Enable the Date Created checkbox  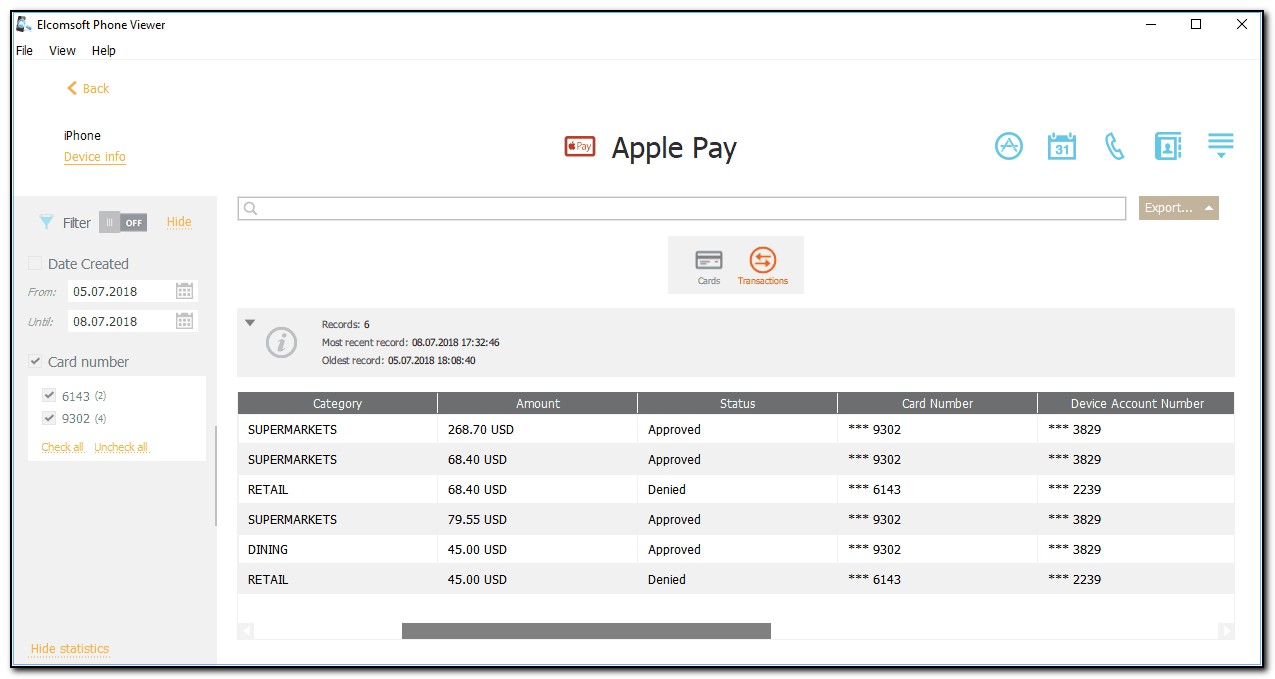[x=36, y=264]
